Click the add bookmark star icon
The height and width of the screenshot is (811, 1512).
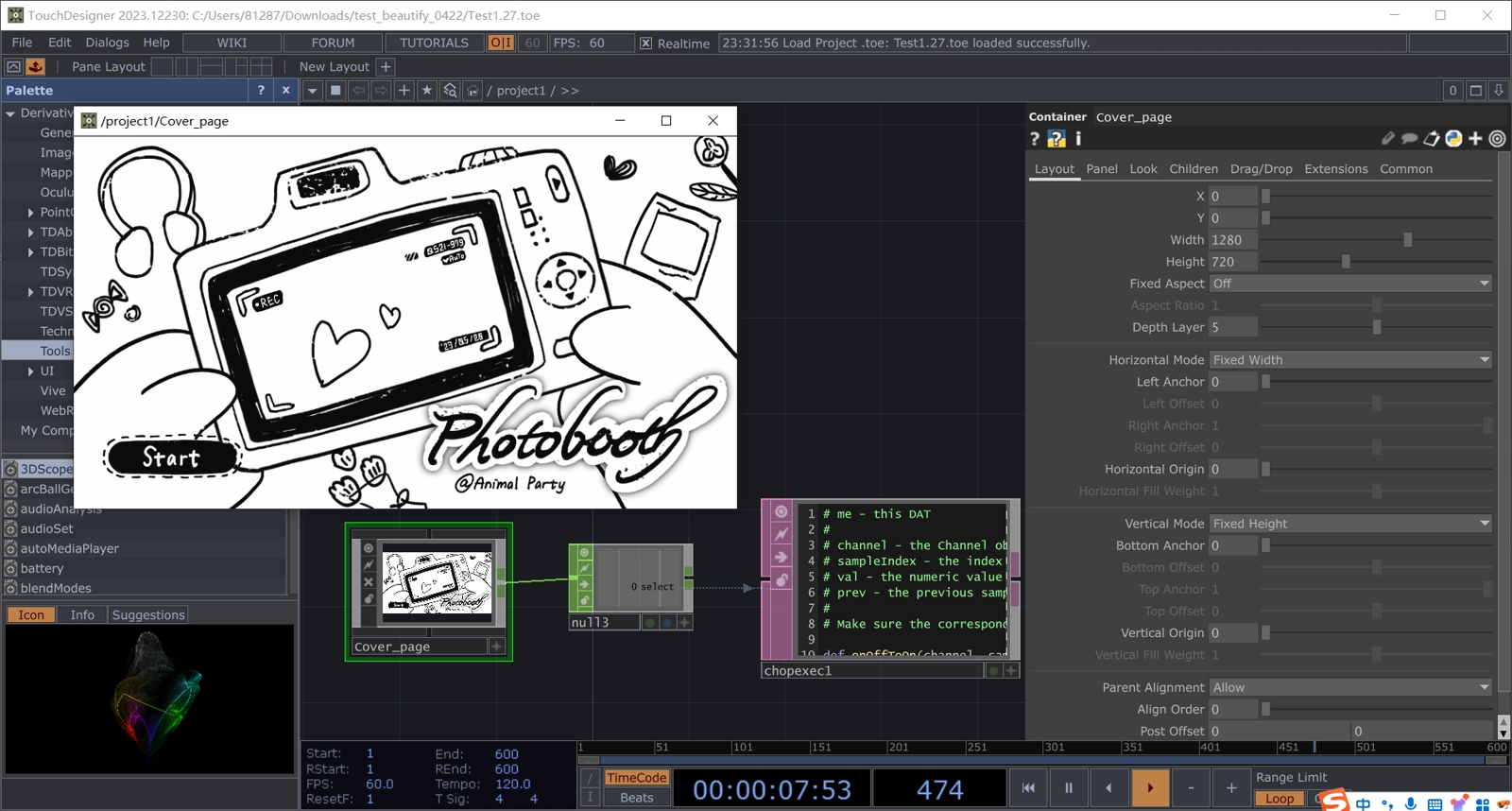tap(427, 90)
